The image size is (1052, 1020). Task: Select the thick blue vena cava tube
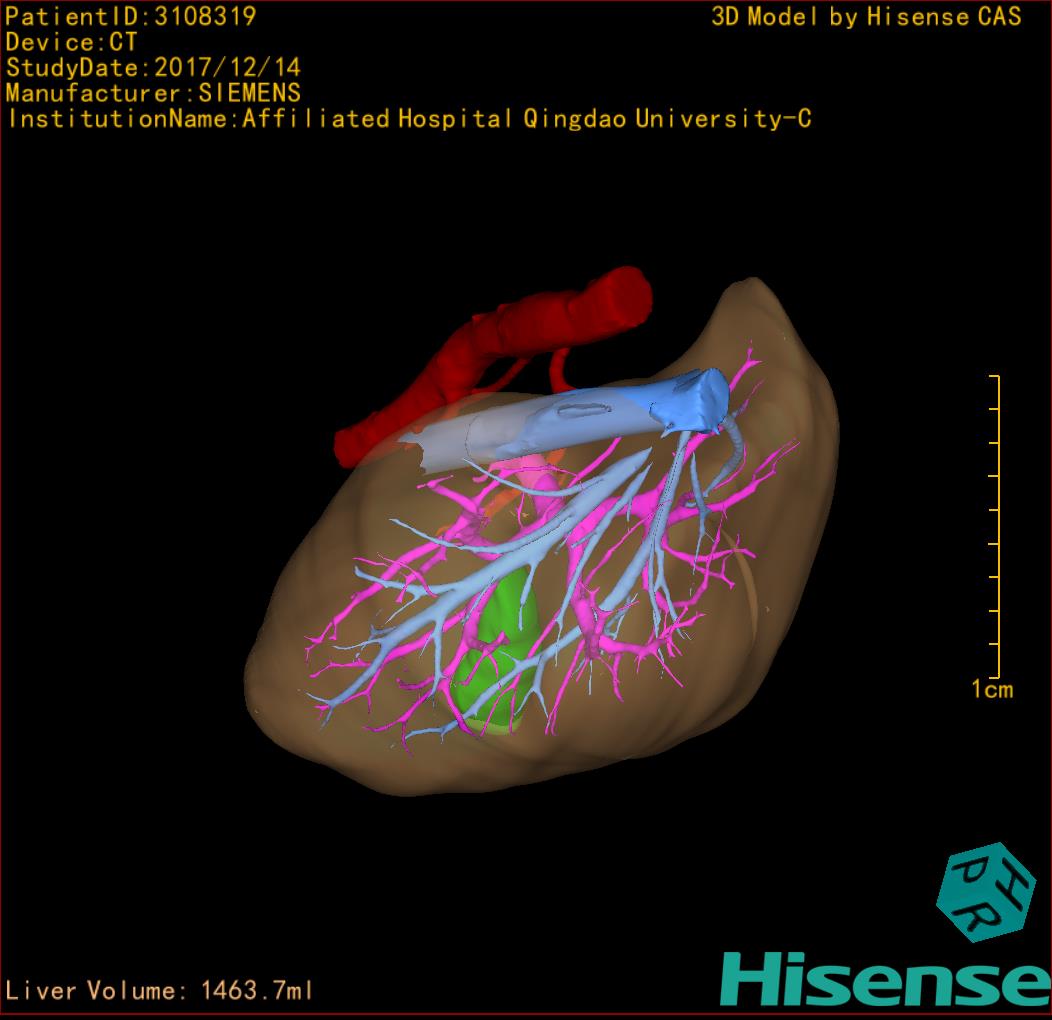point(640,407)
